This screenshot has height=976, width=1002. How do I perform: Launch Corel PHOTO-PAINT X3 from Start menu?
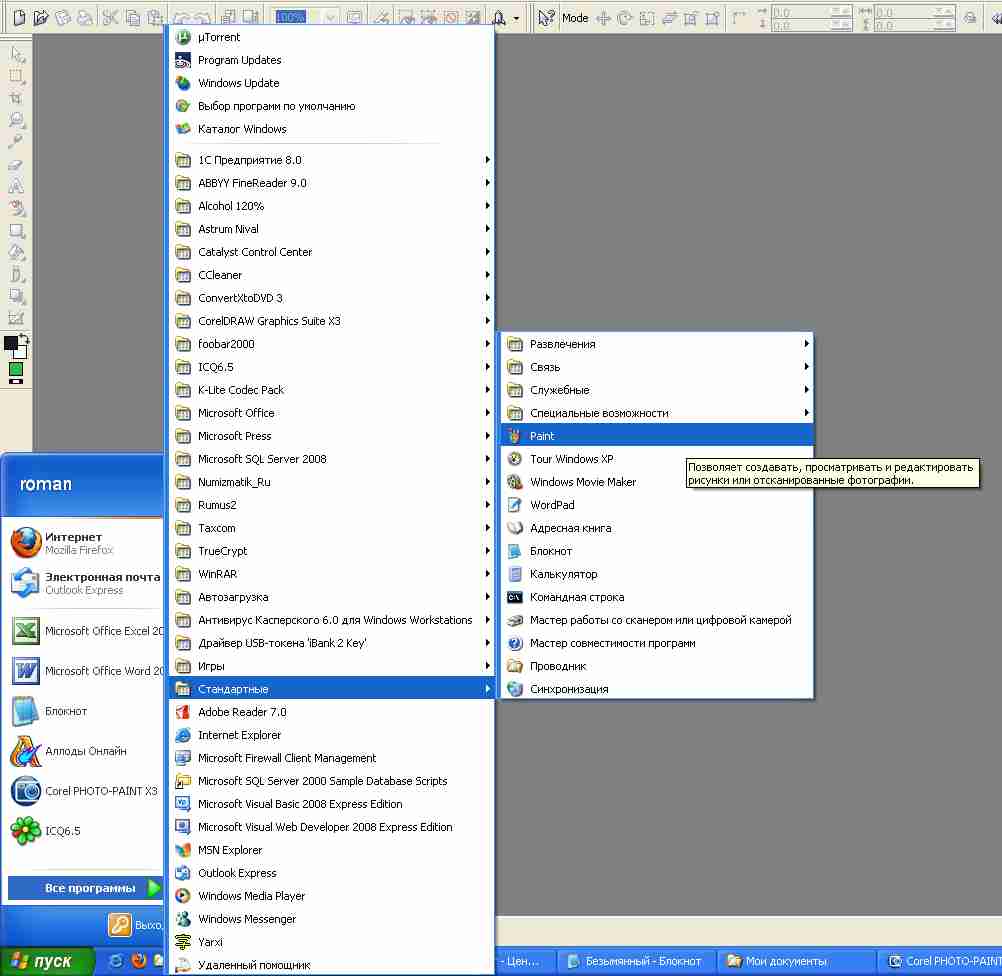86,791
